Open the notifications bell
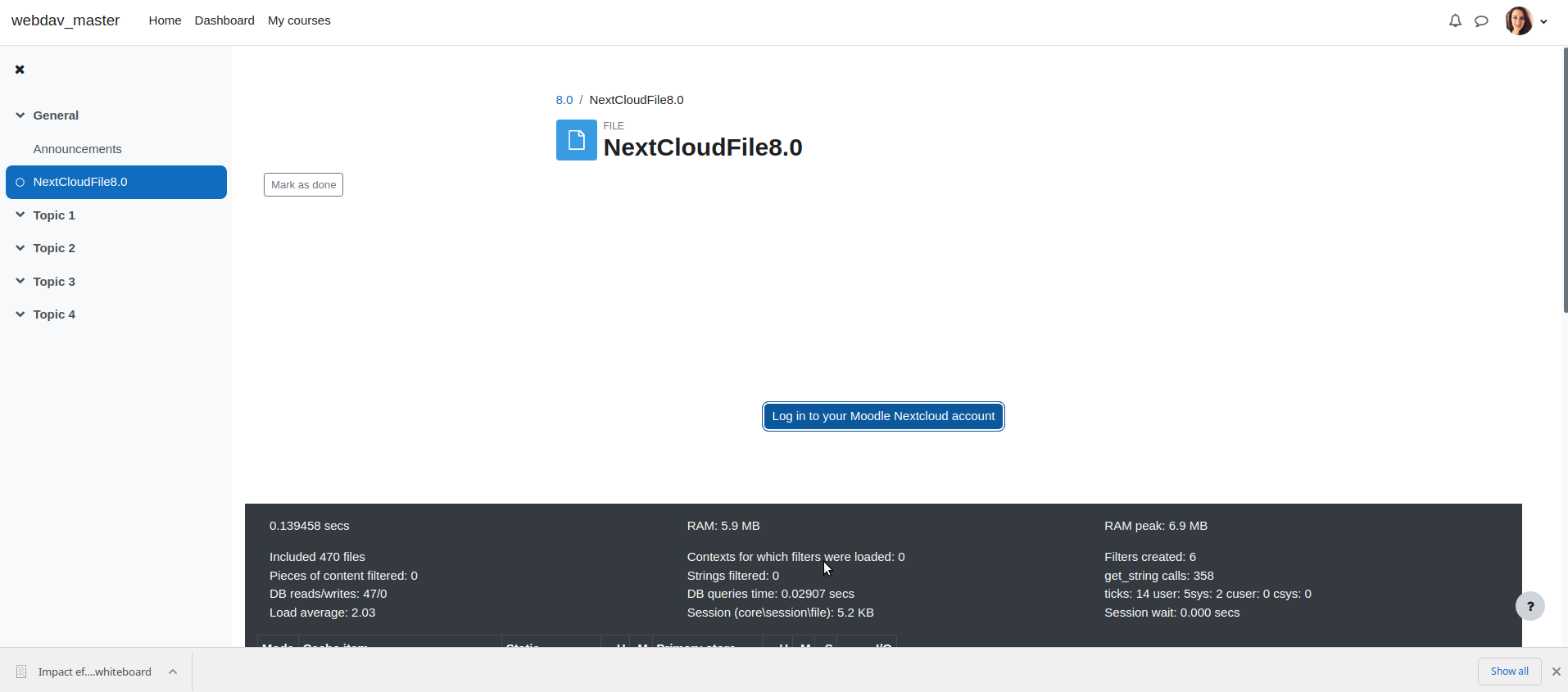 tap(1455, 21)
